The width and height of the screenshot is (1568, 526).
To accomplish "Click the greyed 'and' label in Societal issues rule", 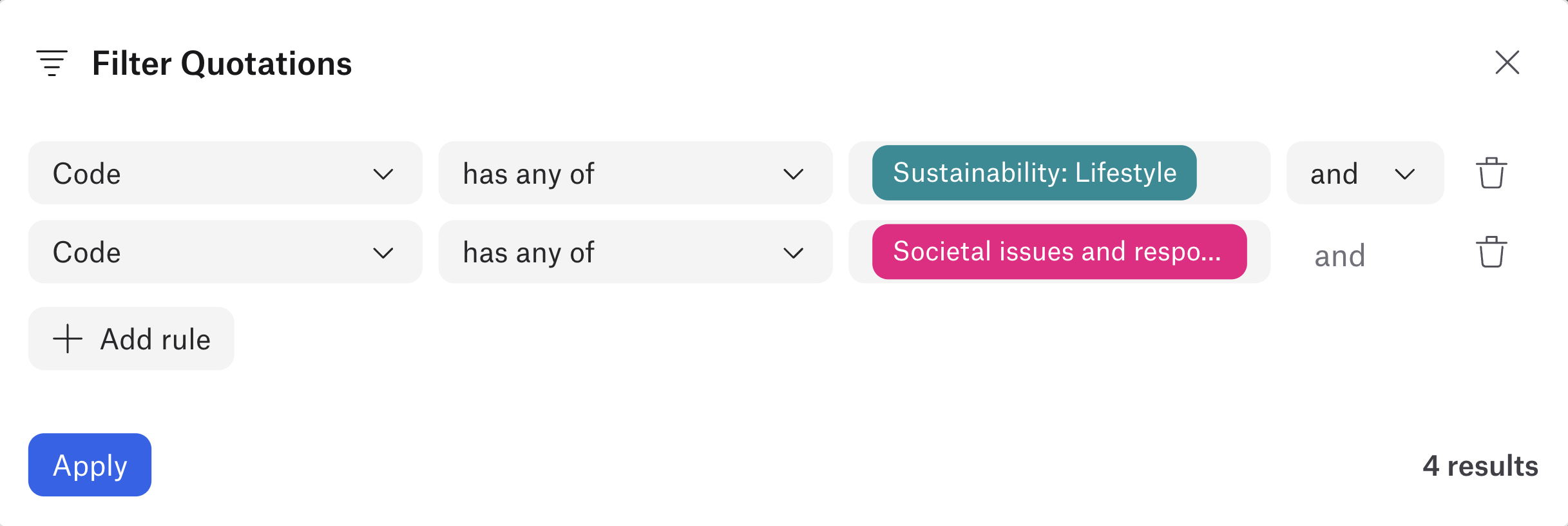I will 1339,256.
